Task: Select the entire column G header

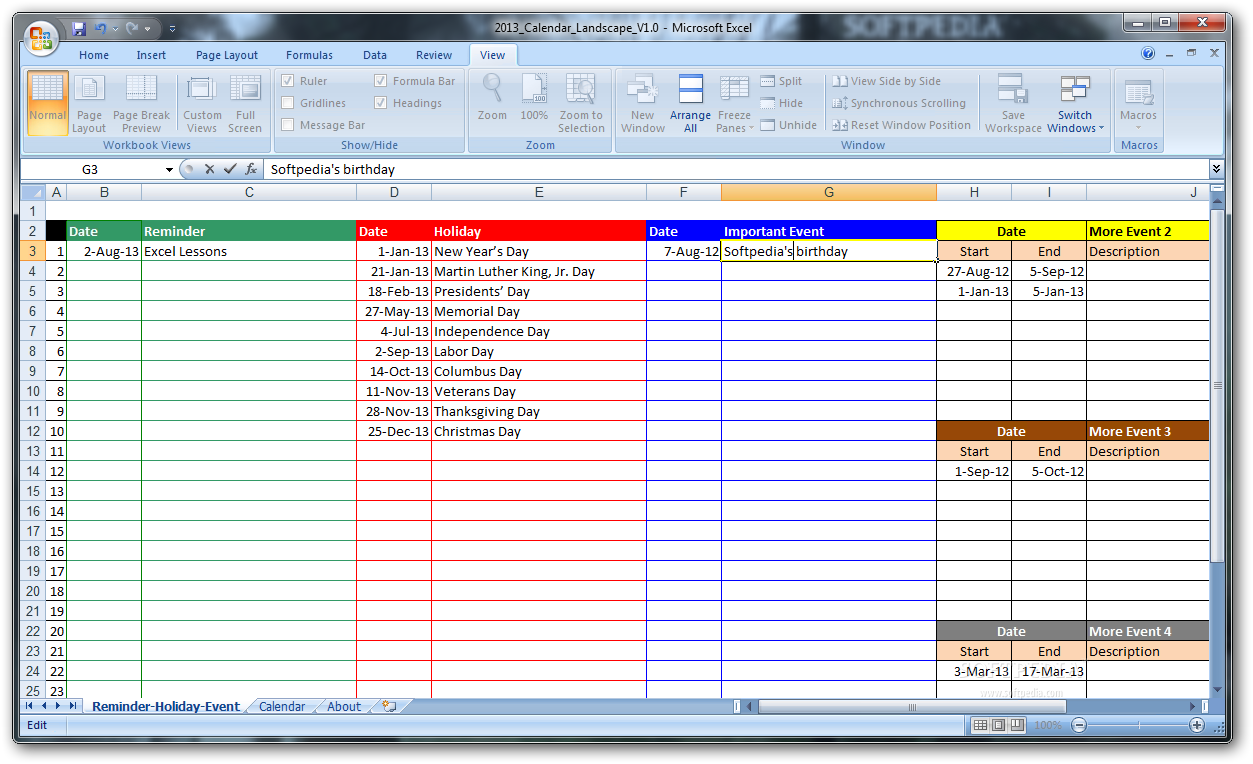Action: point(829,192)
